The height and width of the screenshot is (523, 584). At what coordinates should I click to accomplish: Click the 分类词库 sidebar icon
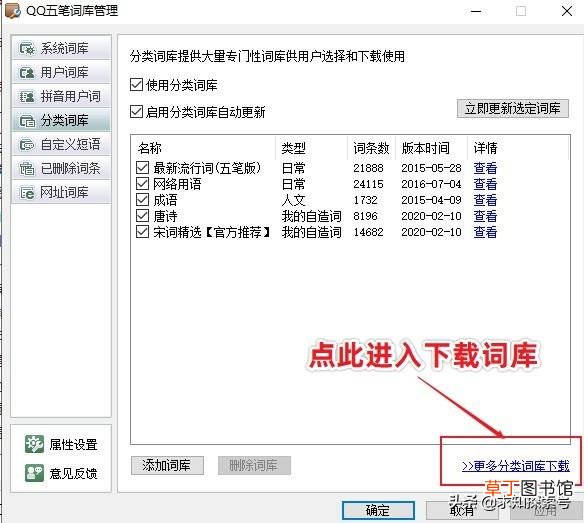point(27,121)
